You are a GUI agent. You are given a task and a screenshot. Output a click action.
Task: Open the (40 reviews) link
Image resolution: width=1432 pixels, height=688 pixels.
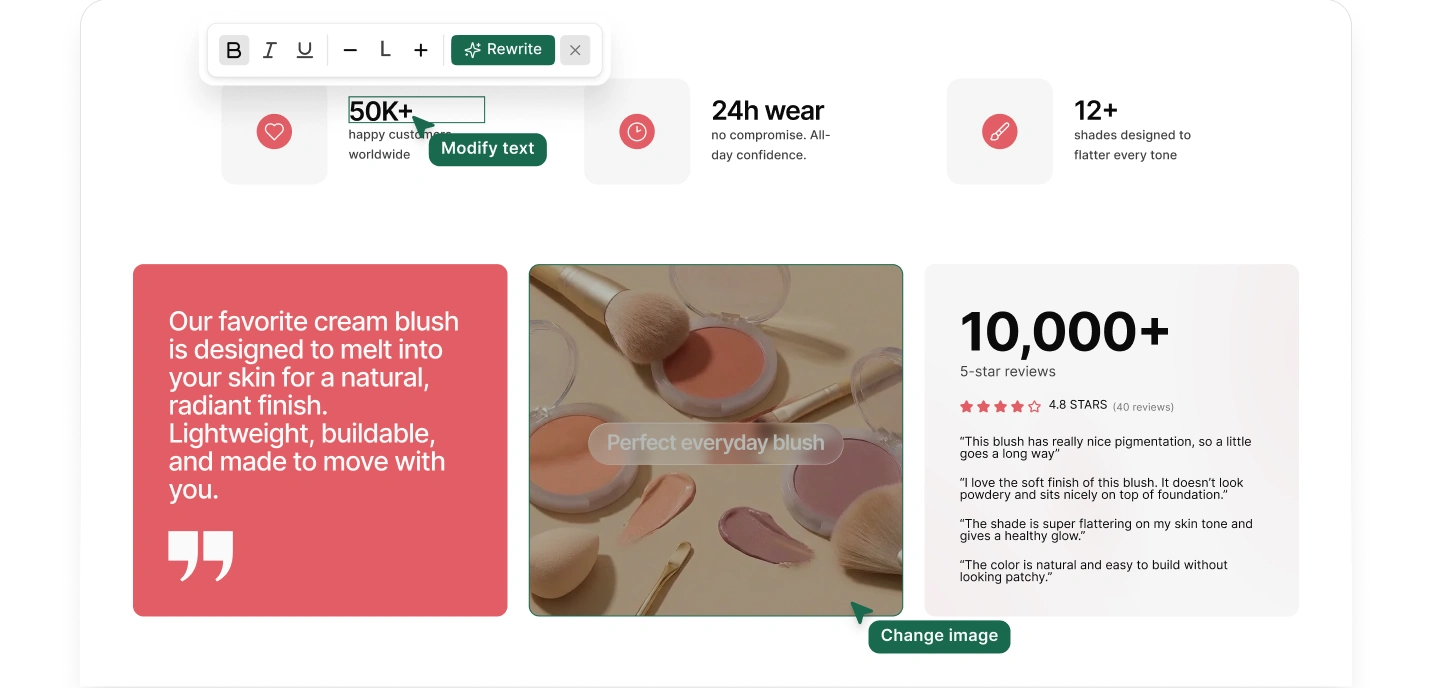click(x=1143, y=407)
